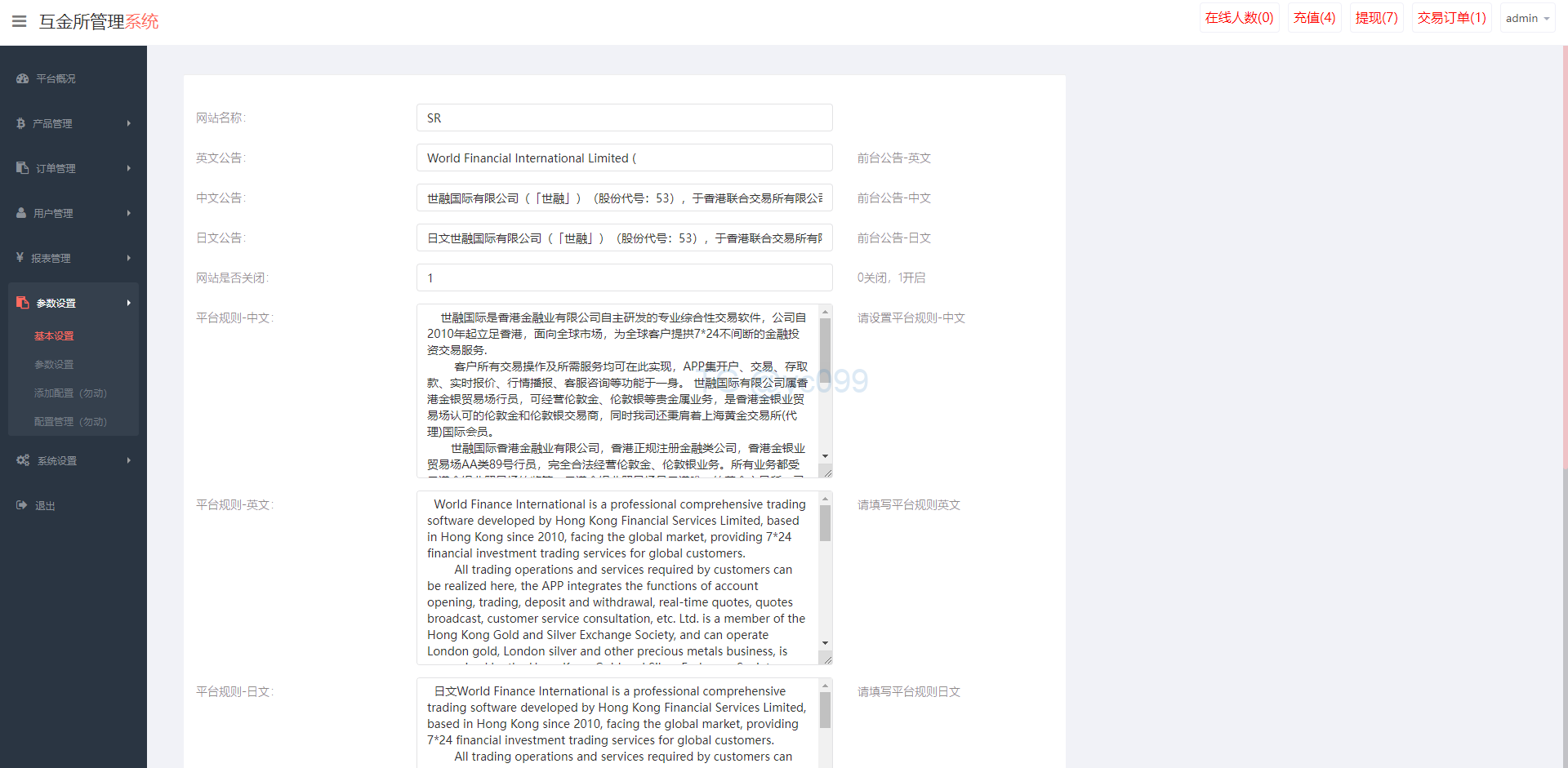Click the 平台规则-中文 textarea scrollbar thumb
This screenshot has width=1568, height=768.
pyautogui.click(x=825, y=349)
